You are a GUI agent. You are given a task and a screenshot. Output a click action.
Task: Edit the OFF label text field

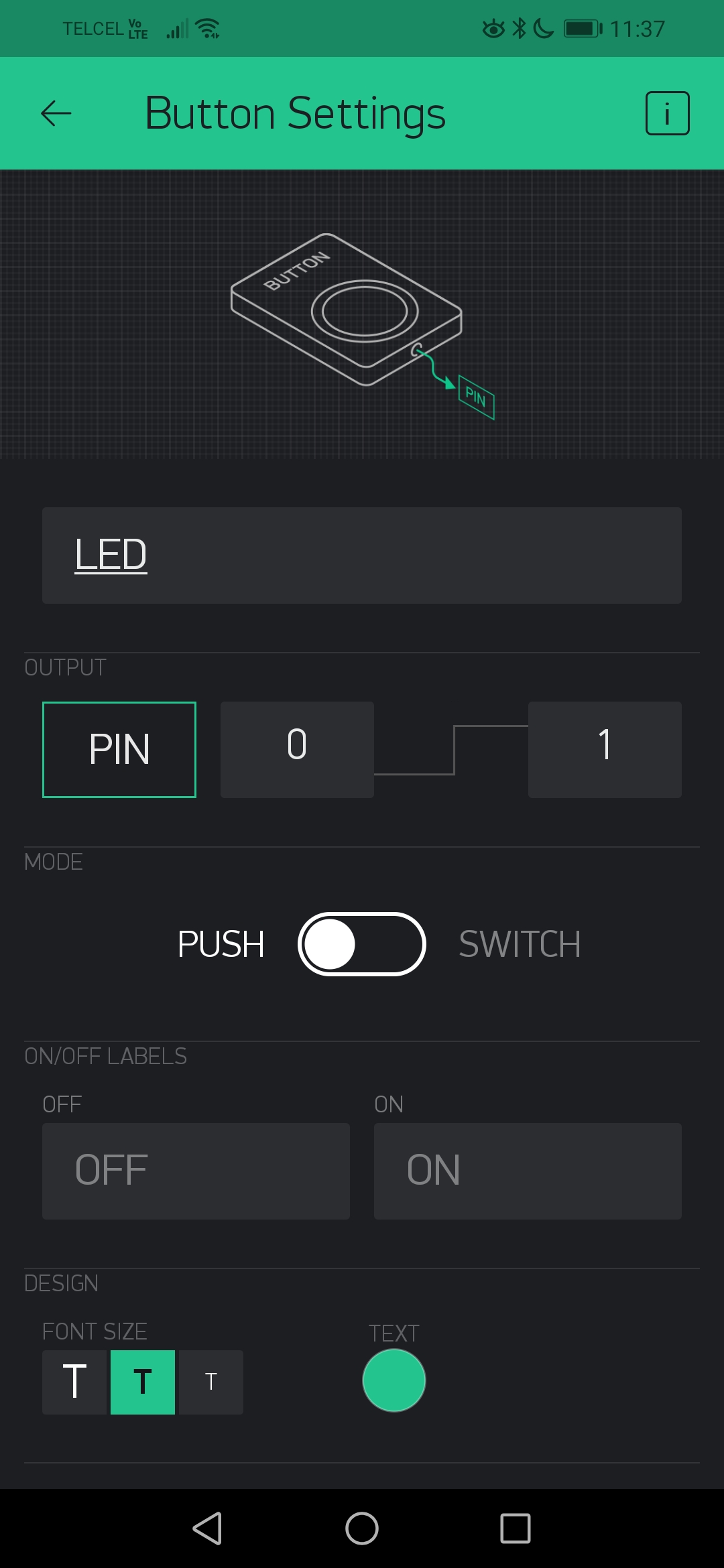tap(196, 1171)
